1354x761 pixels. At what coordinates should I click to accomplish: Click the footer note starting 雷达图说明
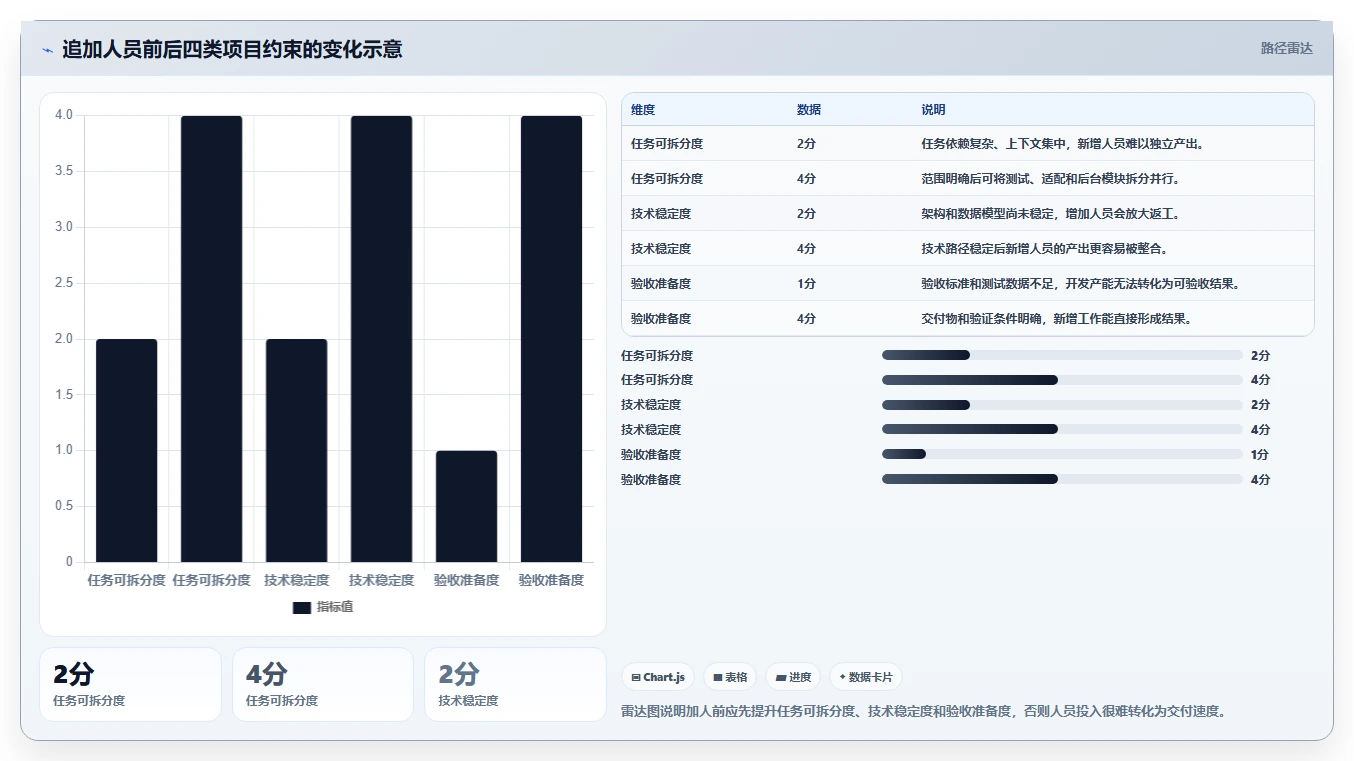click(x=924, y=712)
